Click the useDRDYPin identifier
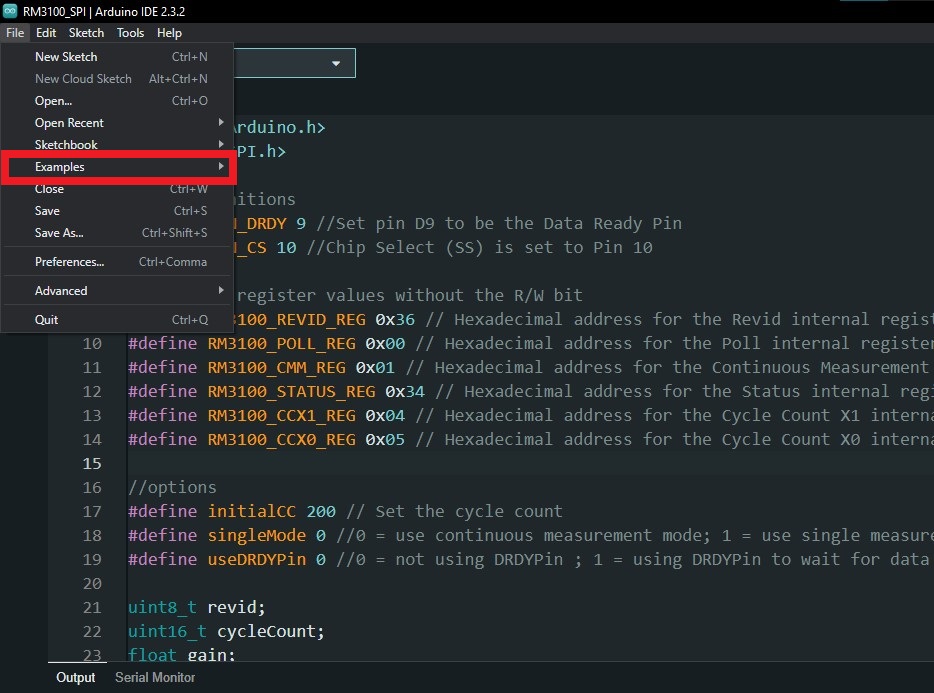Screen dimensions: 934x693 point(257,560)
